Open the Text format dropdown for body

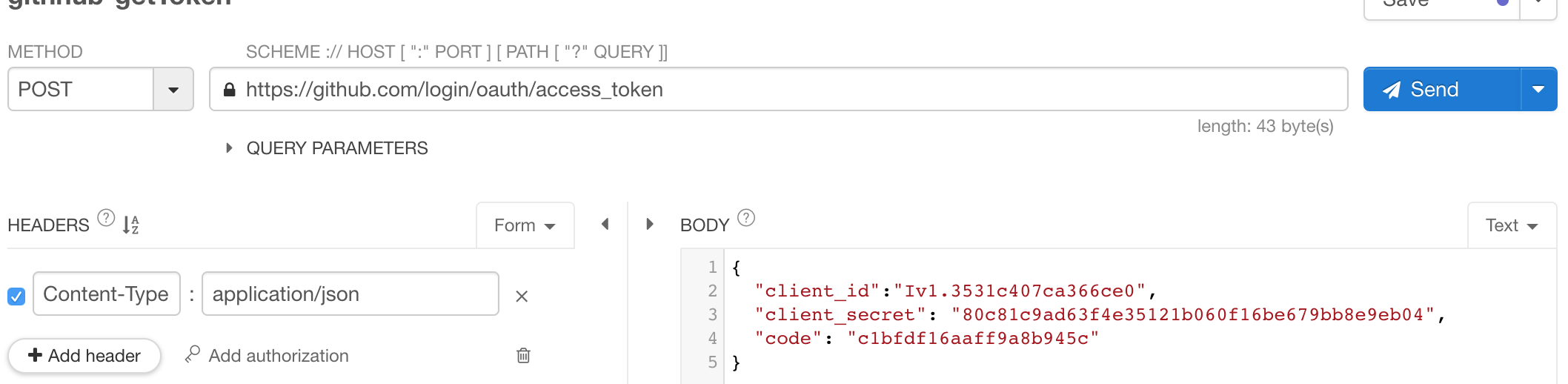pyautogui.click(x=1512, y=225)
